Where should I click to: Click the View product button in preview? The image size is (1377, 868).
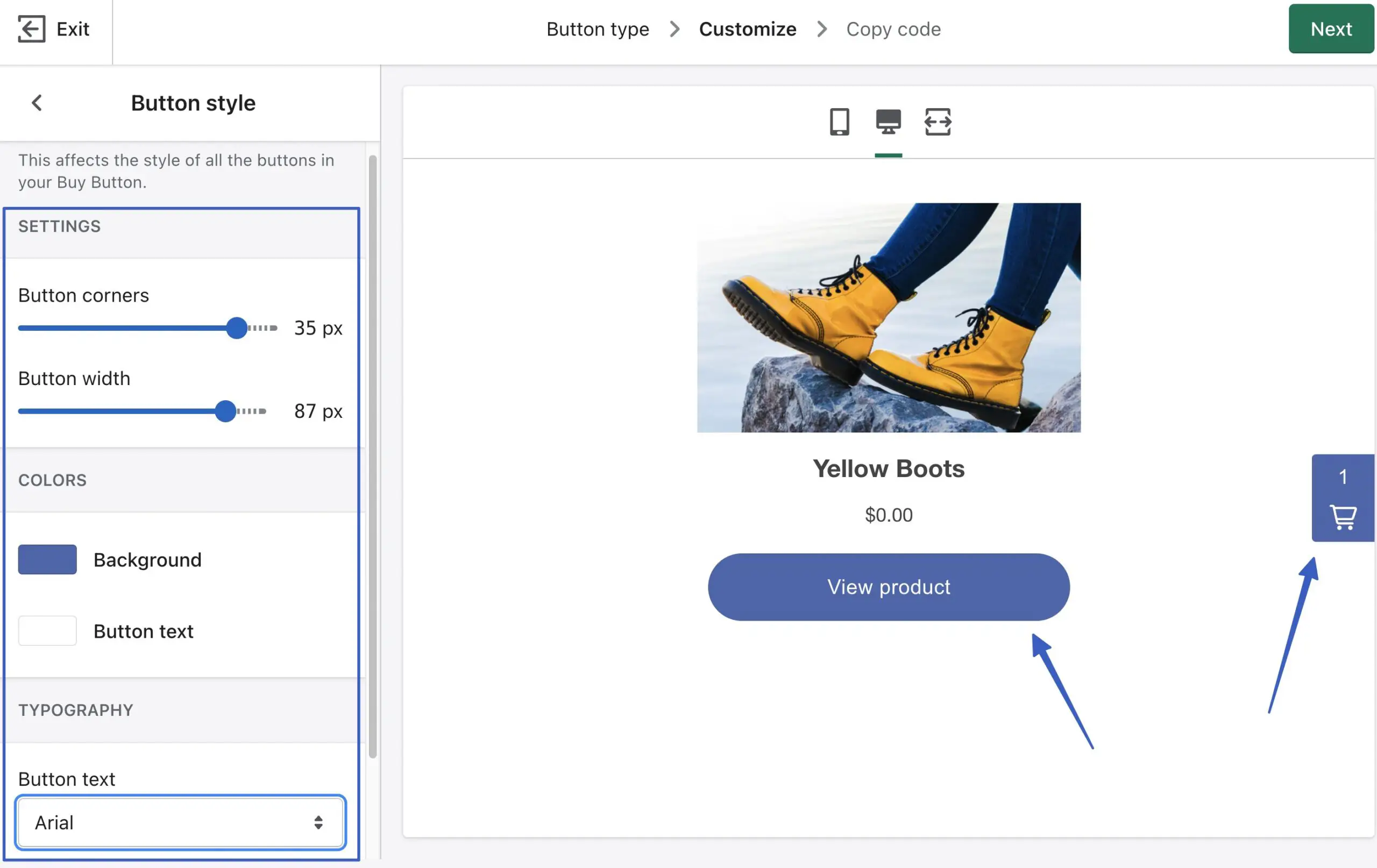(888, 586)
